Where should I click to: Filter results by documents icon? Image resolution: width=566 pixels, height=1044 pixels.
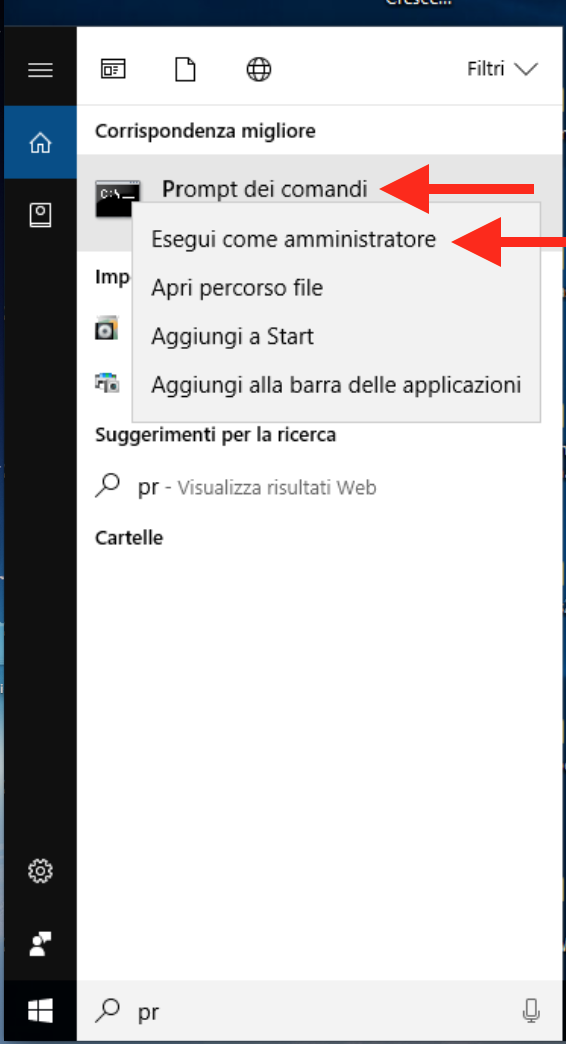point(185,69)
